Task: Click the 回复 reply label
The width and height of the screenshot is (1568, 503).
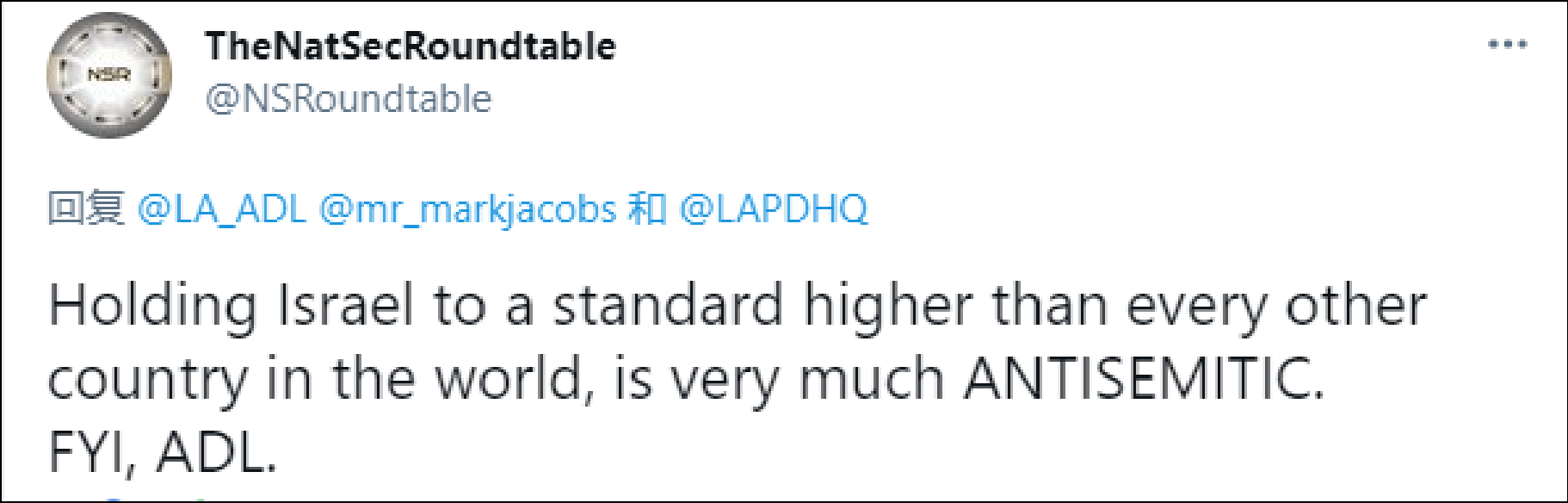Action: point(85,209)
